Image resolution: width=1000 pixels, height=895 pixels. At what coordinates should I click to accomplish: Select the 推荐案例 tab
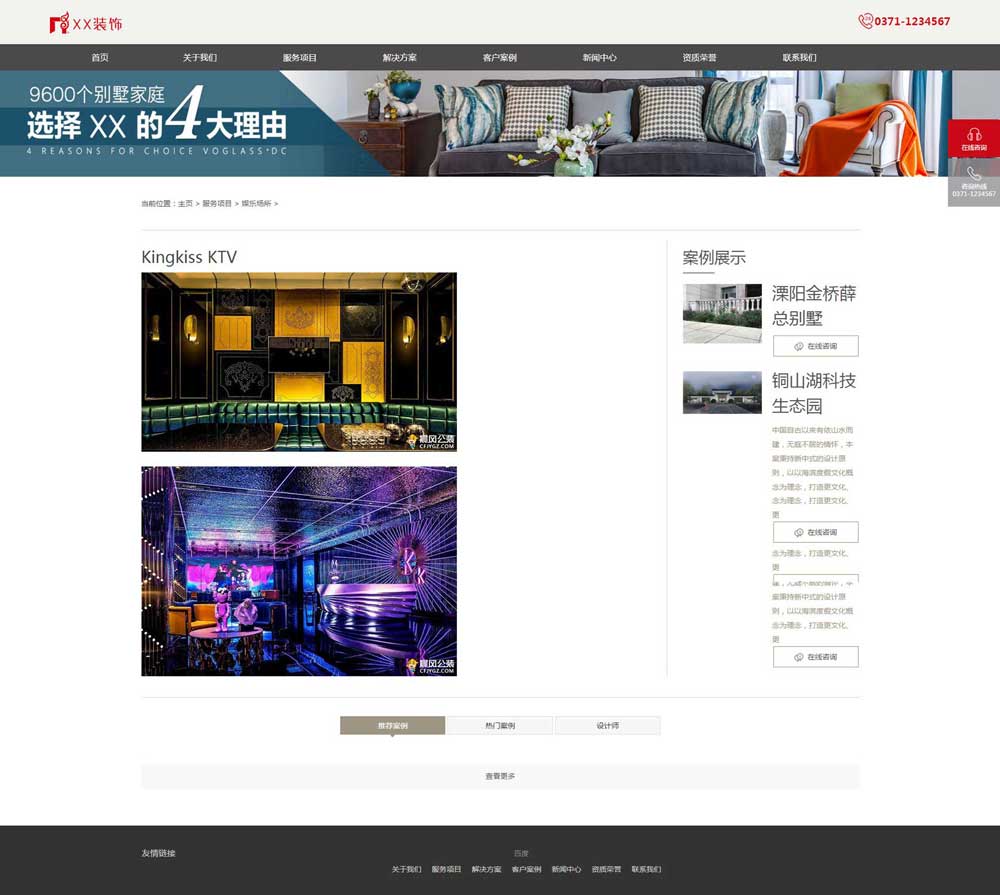[392, 725]
